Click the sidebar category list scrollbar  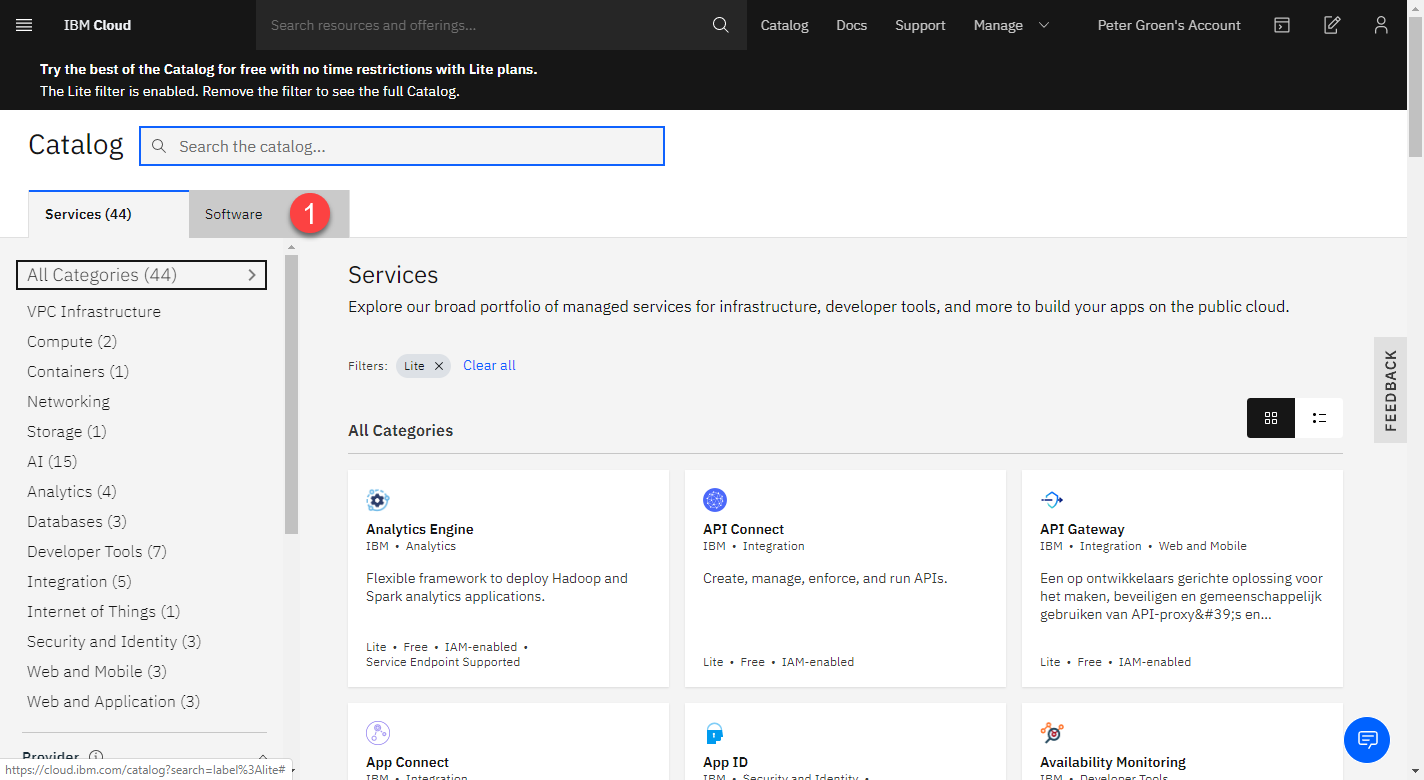point(291,395)
